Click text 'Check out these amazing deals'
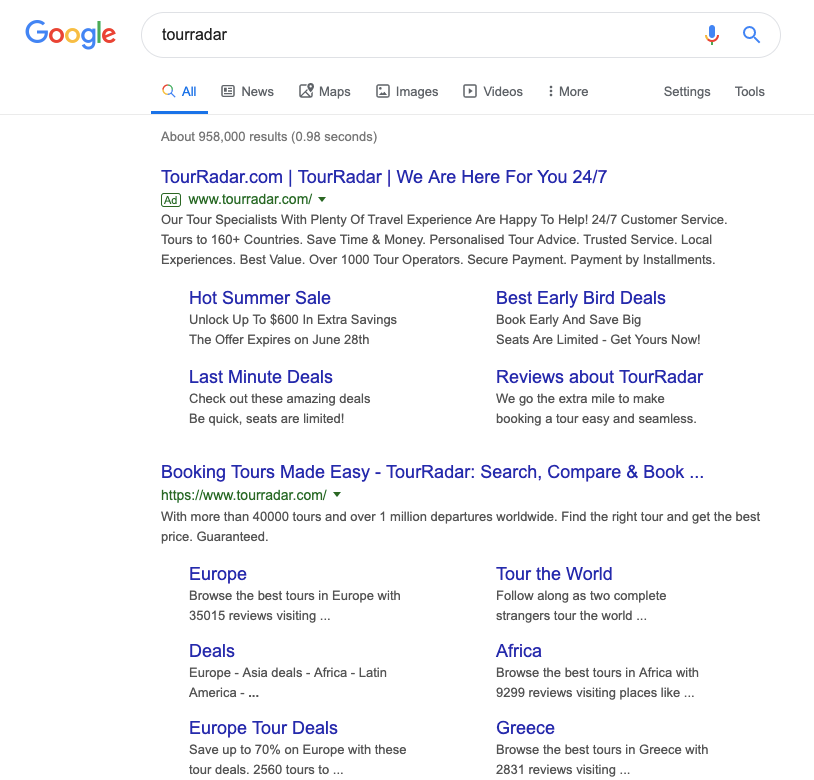 point(279,399)
